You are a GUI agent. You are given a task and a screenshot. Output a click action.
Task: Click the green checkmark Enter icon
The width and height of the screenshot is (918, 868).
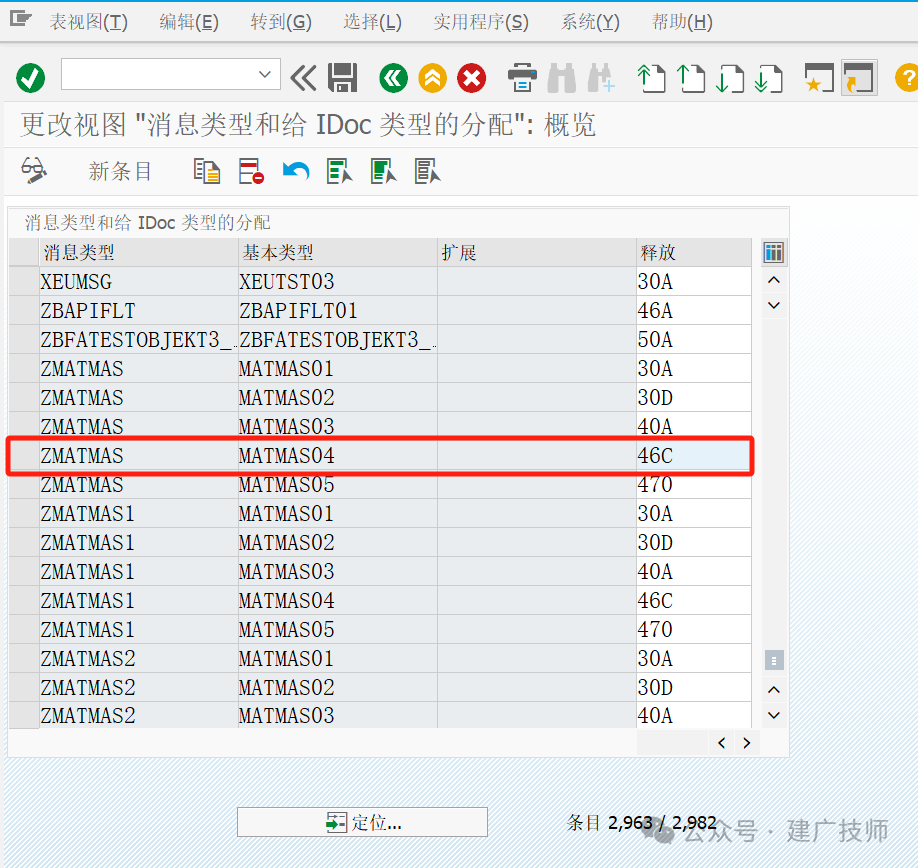[30, 78]
